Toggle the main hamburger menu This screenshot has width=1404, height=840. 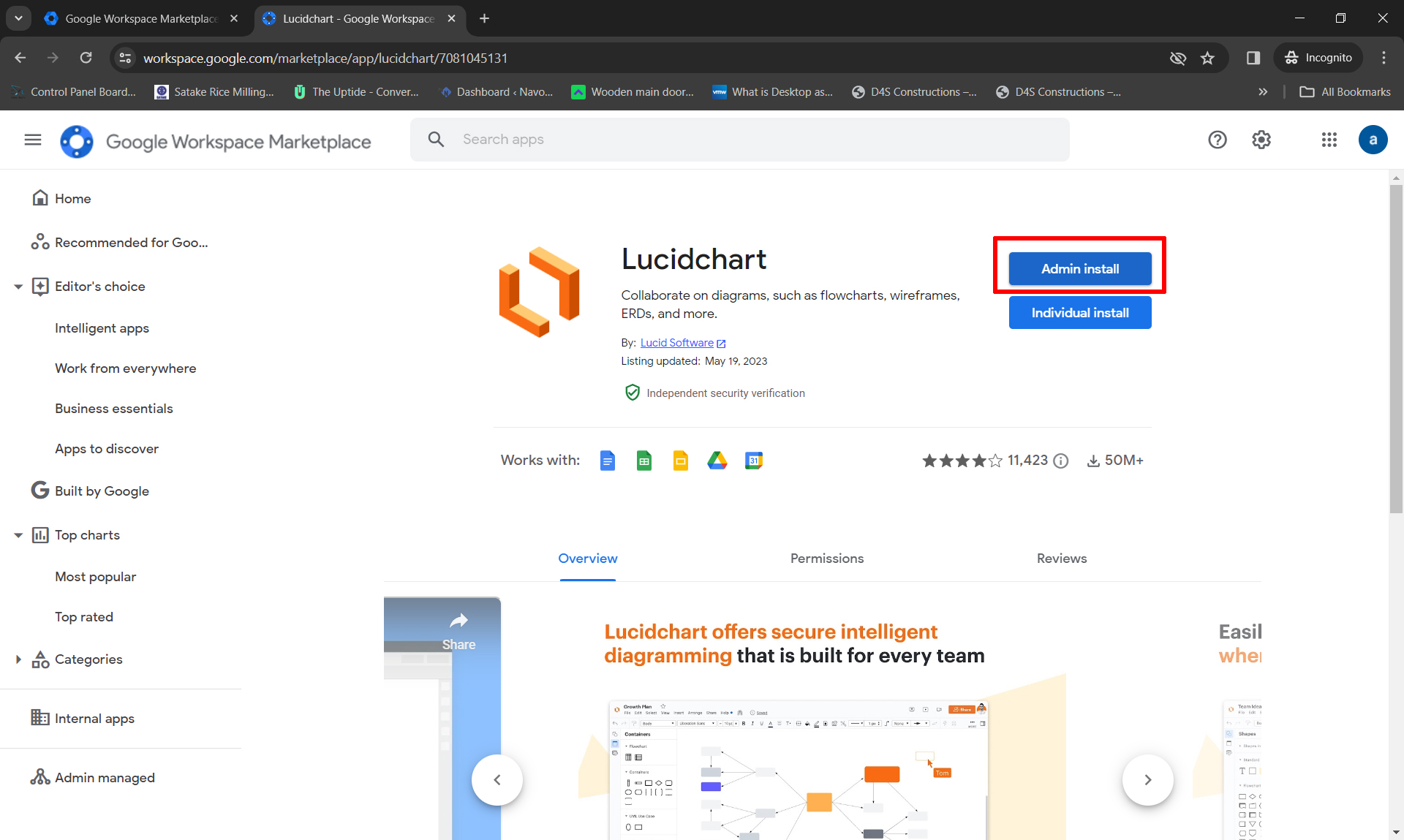tap(33, 140)
